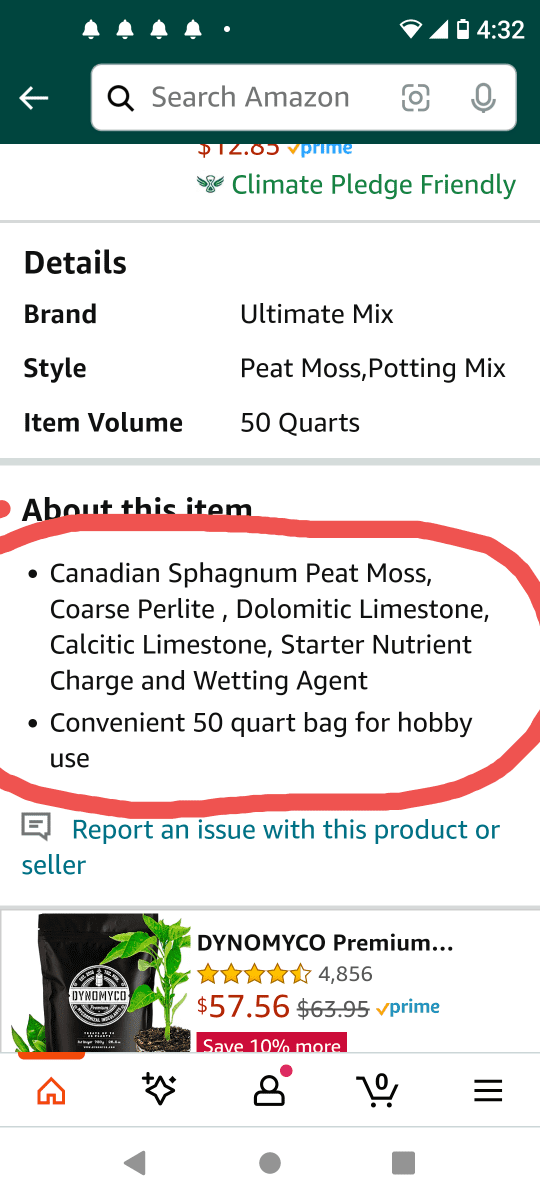Screen dimensions: 540x1200
Task: Open the hamburger menu icon
Action: (x=488, y=1092)
